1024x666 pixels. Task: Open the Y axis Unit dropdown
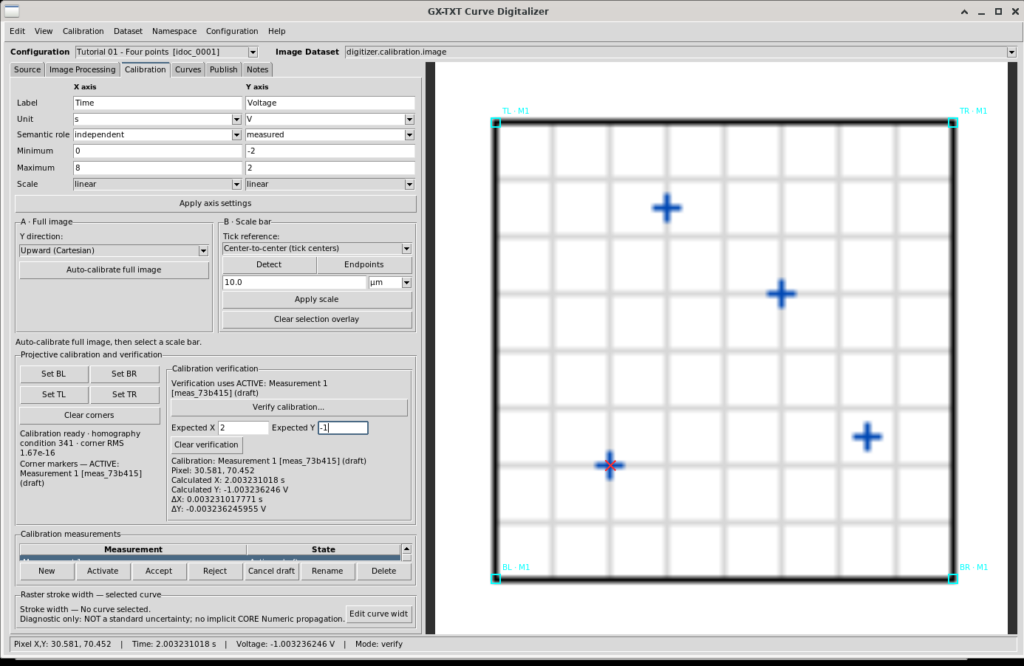[409, 119]
